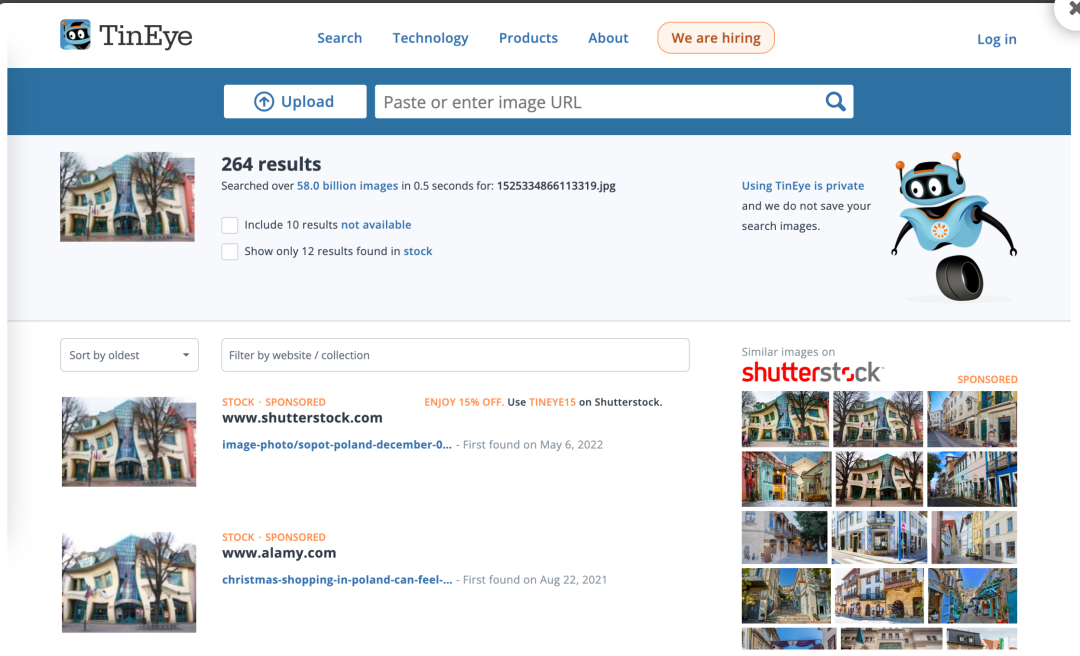Image resolution: width=1080 pixels, height=656 pixels.
Task: Click the Upload button
Action: coord(295,102)
